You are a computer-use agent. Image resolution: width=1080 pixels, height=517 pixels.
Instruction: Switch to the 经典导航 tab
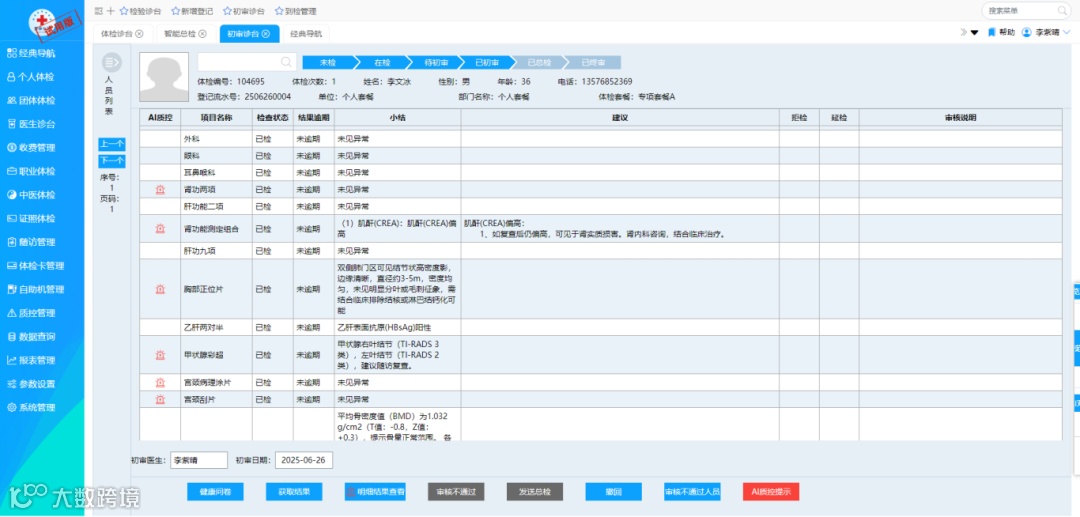tap(307, 34)
